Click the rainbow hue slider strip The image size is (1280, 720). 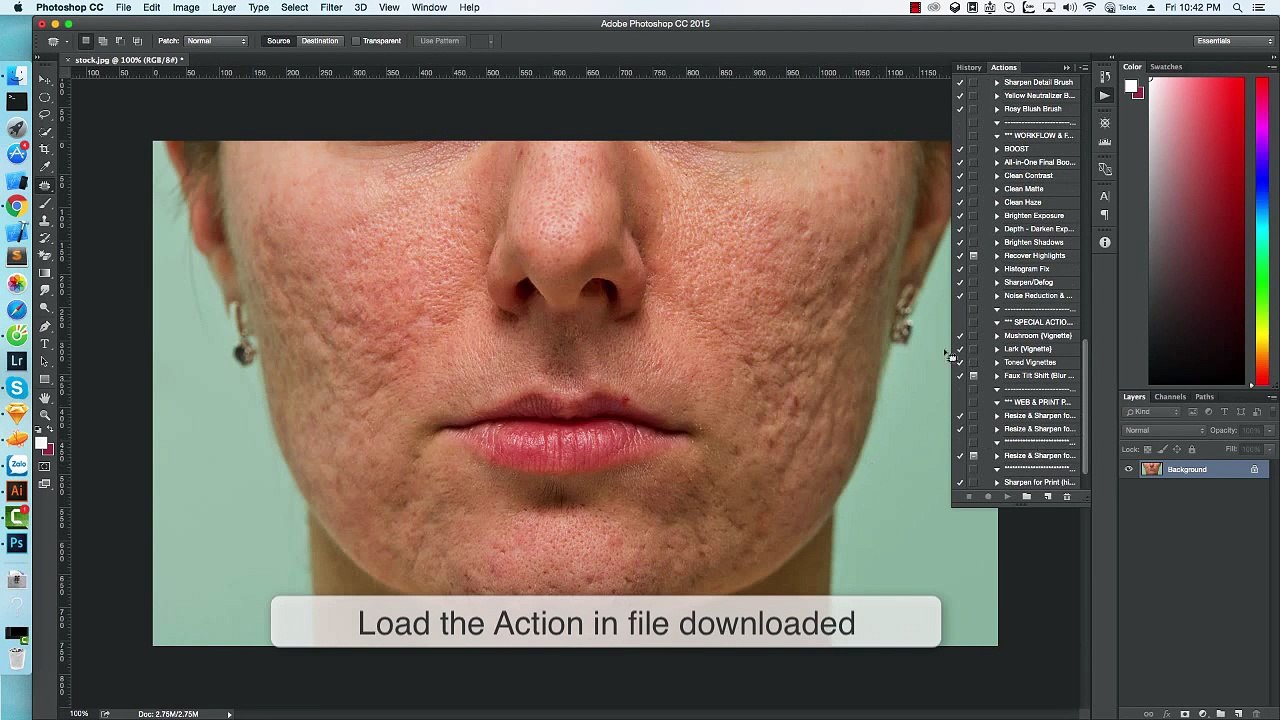click(1262, 230)
